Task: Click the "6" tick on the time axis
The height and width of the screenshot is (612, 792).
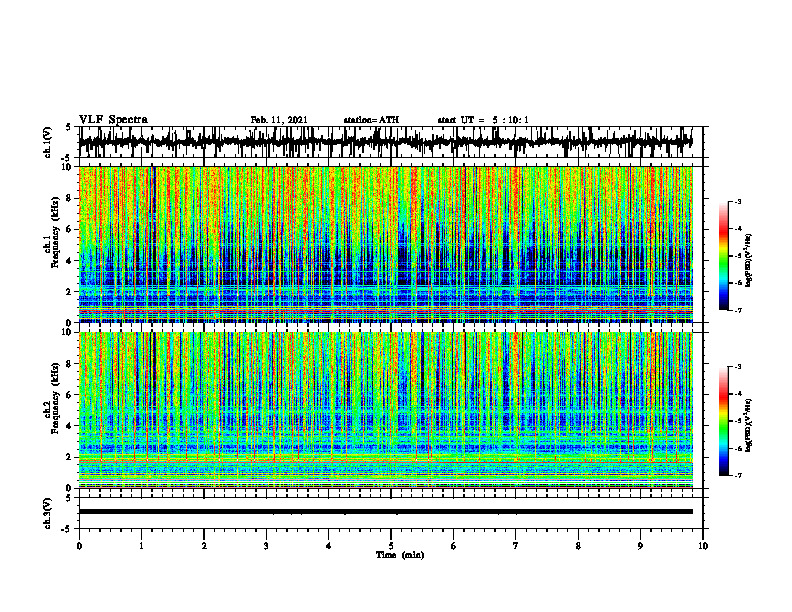Action: (454, 546)
